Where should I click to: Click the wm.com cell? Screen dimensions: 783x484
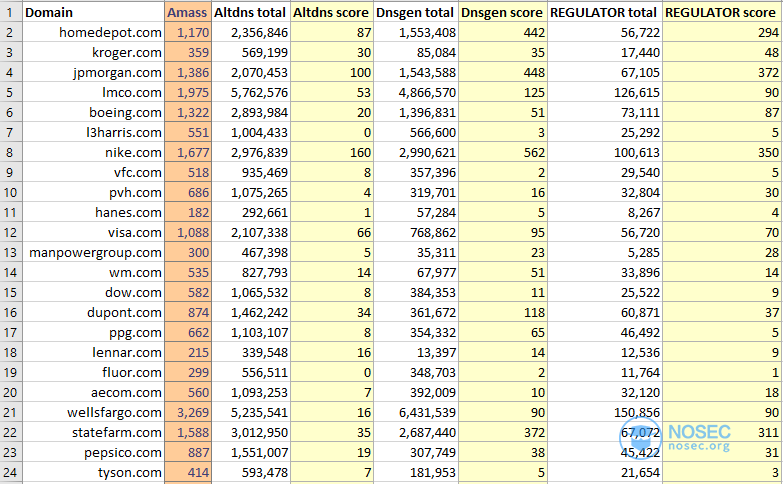tap(93, 272)
